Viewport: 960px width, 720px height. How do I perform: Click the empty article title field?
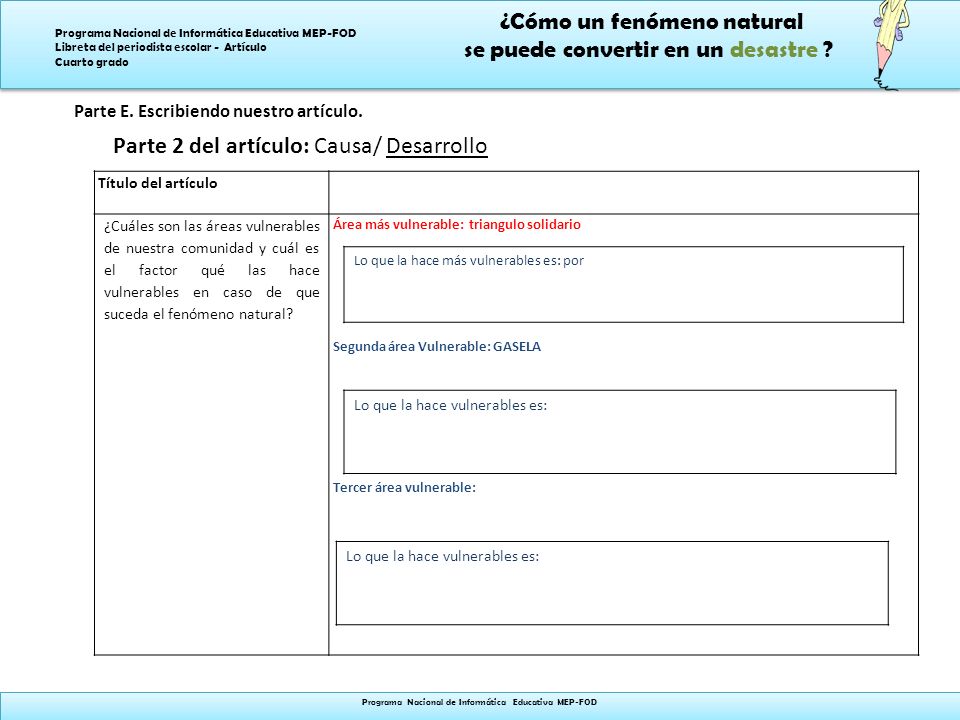coord(623,192)
